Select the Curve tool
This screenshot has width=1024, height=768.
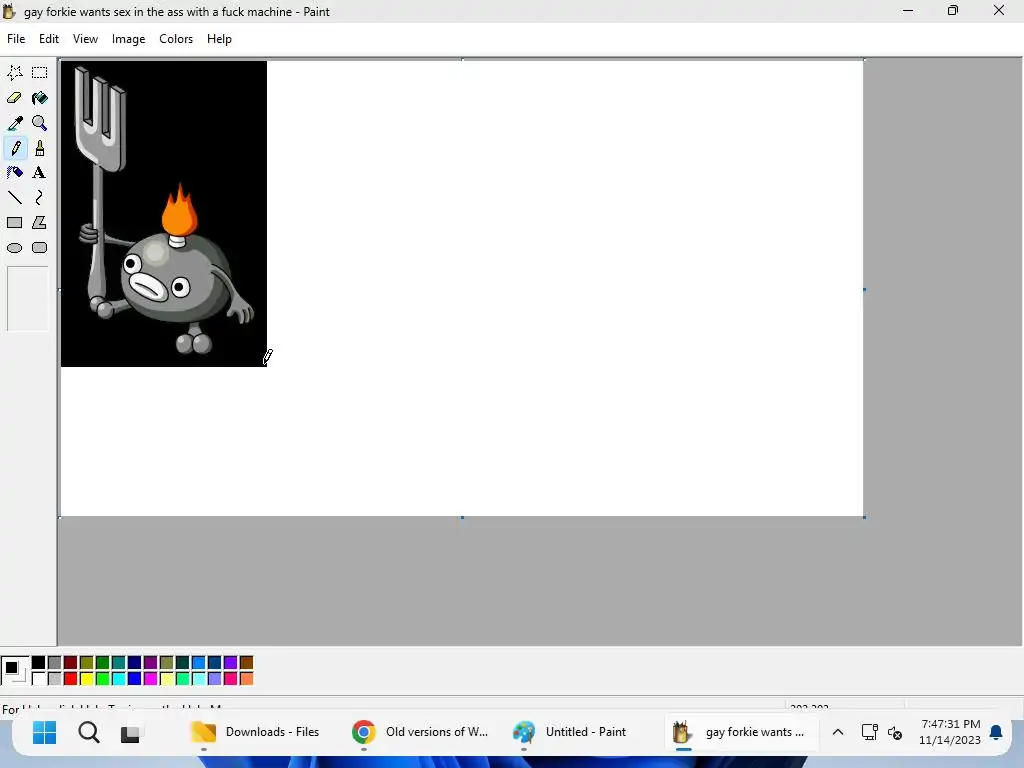pos(39,197)
